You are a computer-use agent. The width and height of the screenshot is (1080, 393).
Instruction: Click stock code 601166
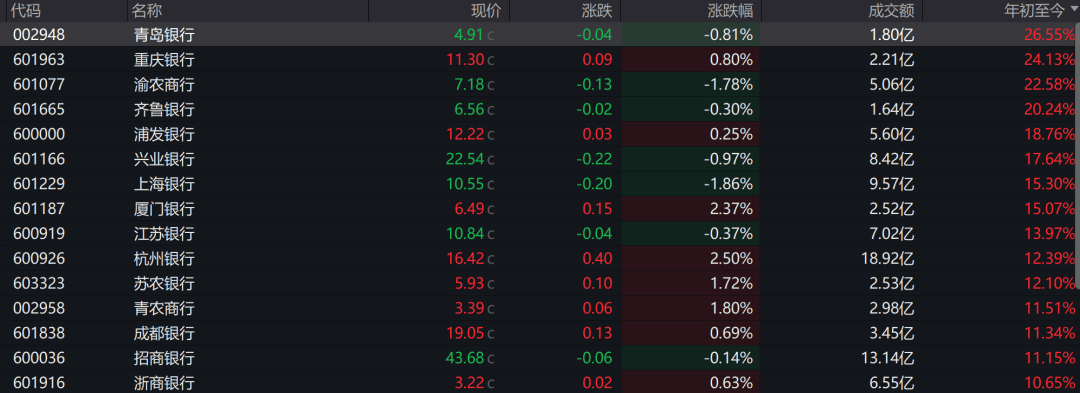(x=39, y=159)
